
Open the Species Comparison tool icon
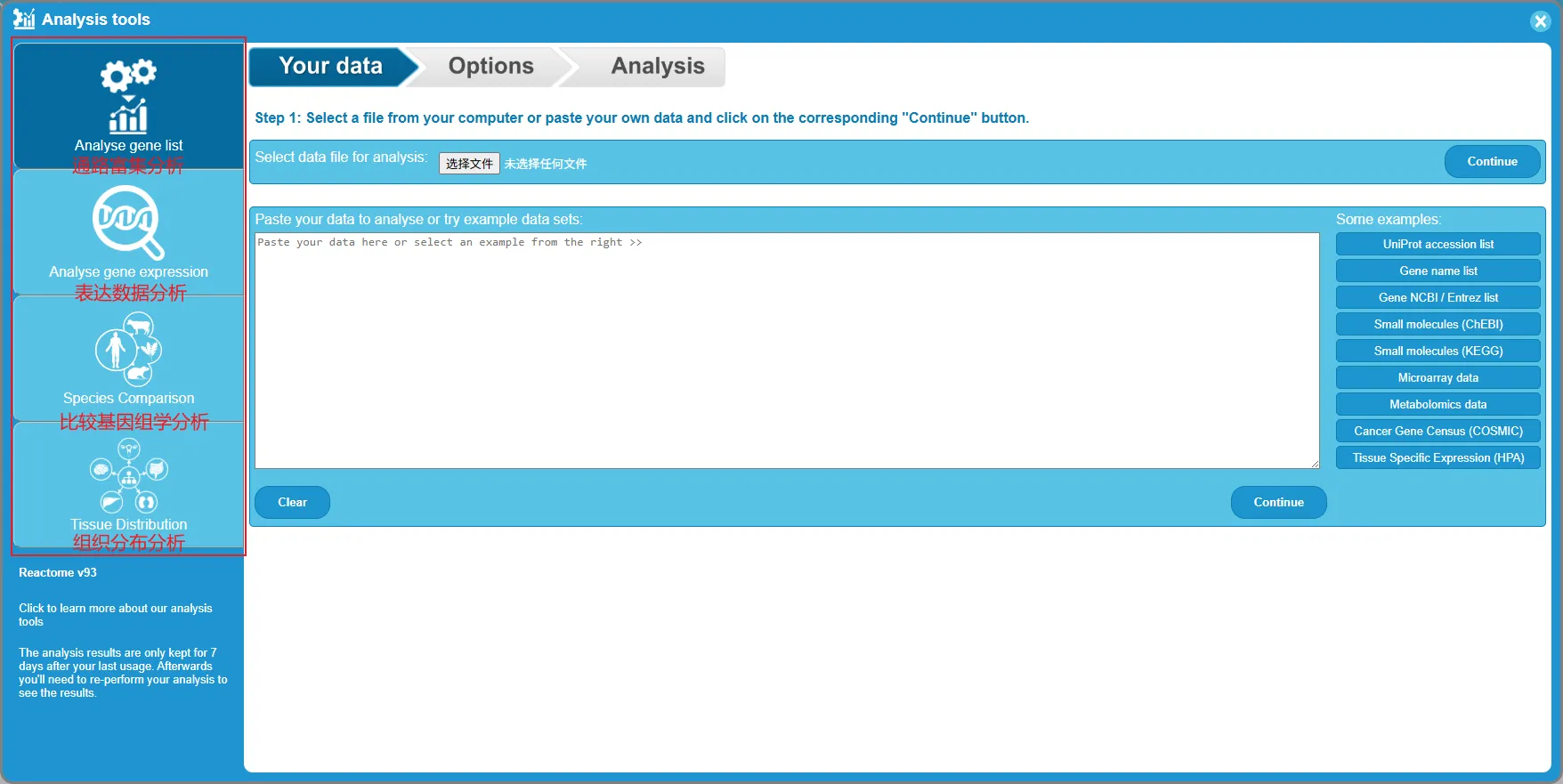tap(128, 350)
